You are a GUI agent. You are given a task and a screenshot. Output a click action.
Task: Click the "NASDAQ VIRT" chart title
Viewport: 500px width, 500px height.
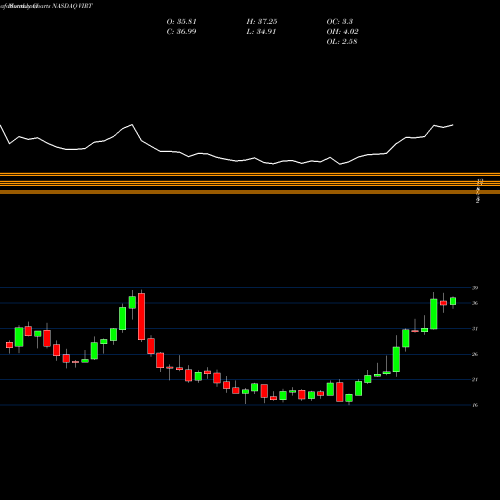(x=72, y=6)
